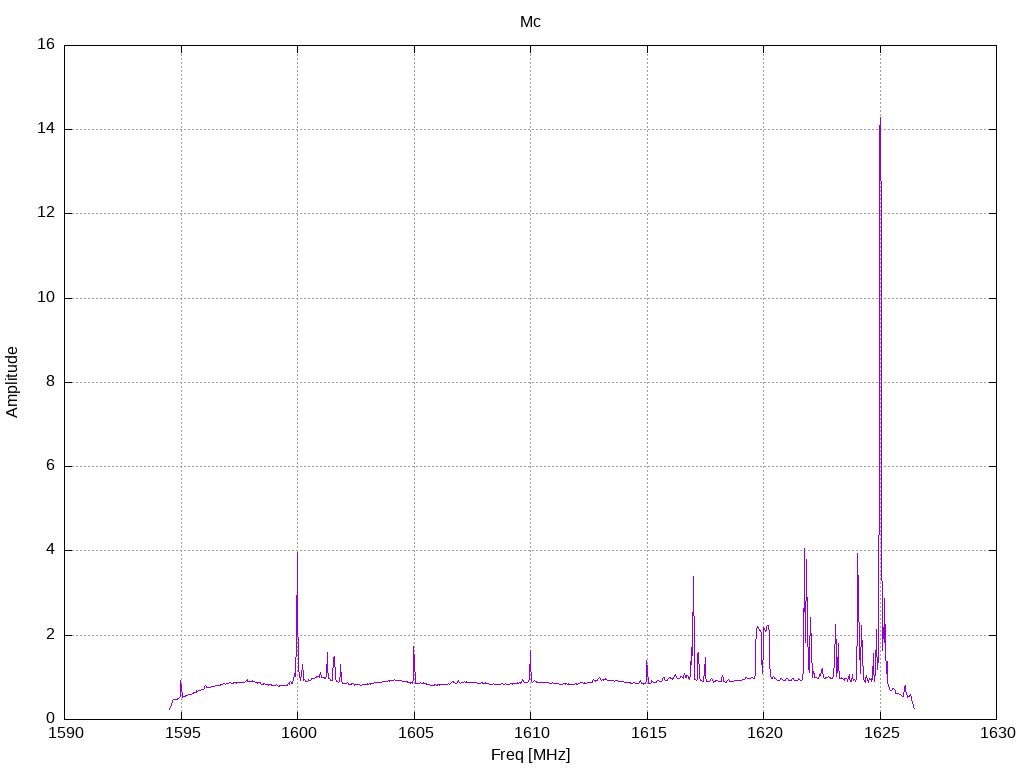This screenshot has width=1024, height=768.
Task: Click the y-axis tick label 14
Action: point(46,129)
